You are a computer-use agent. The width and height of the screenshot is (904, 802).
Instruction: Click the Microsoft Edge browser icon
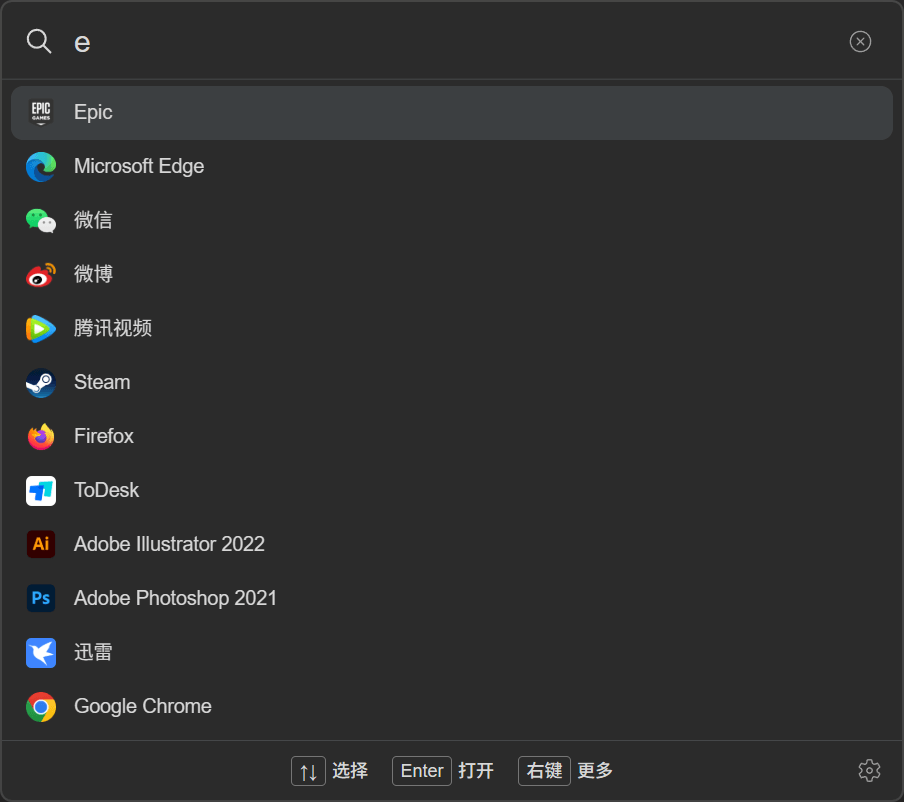41,167
